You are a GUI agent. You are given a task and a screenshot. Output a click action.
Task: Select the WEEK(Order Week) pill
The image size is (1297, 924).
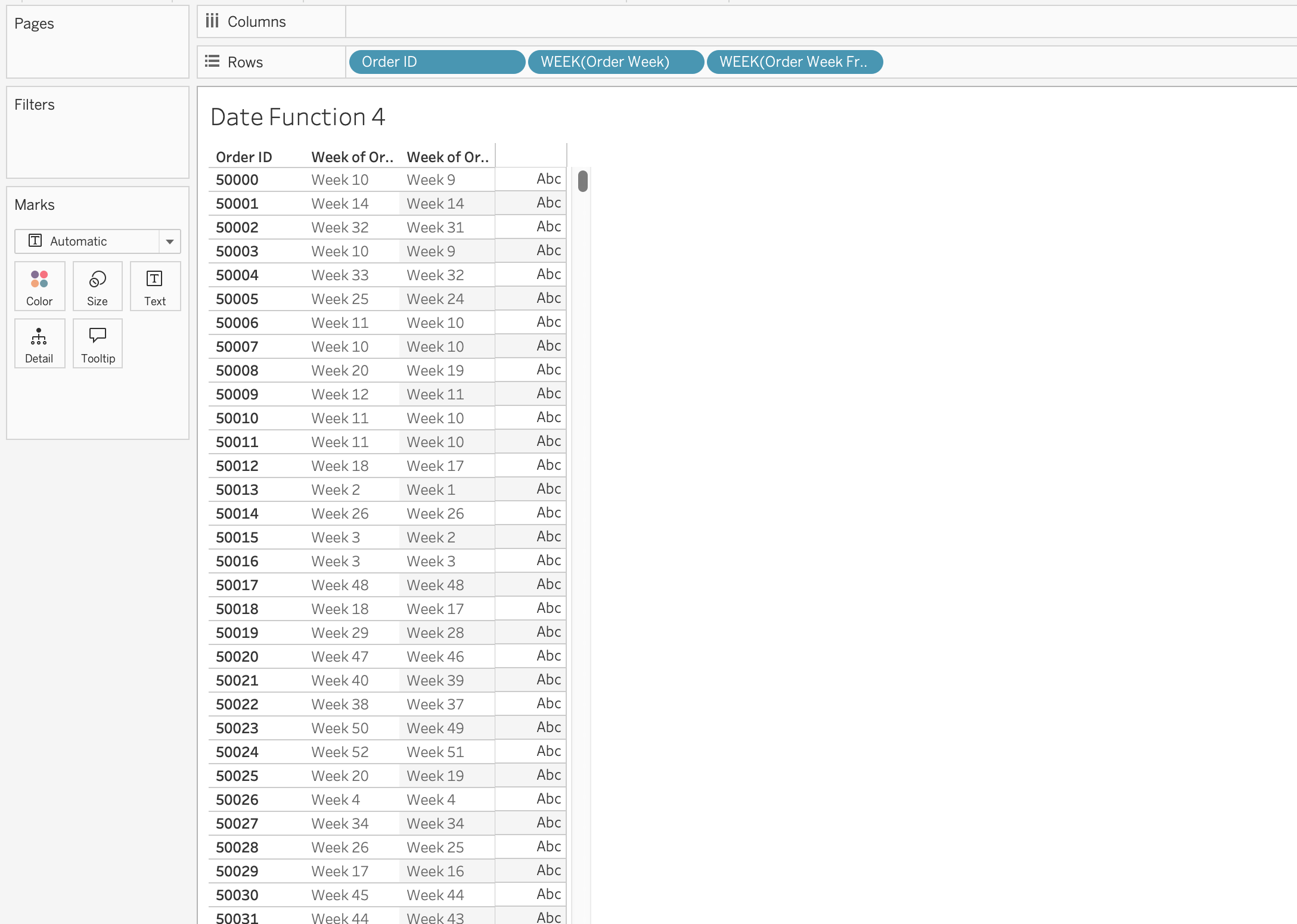point(615,62)
